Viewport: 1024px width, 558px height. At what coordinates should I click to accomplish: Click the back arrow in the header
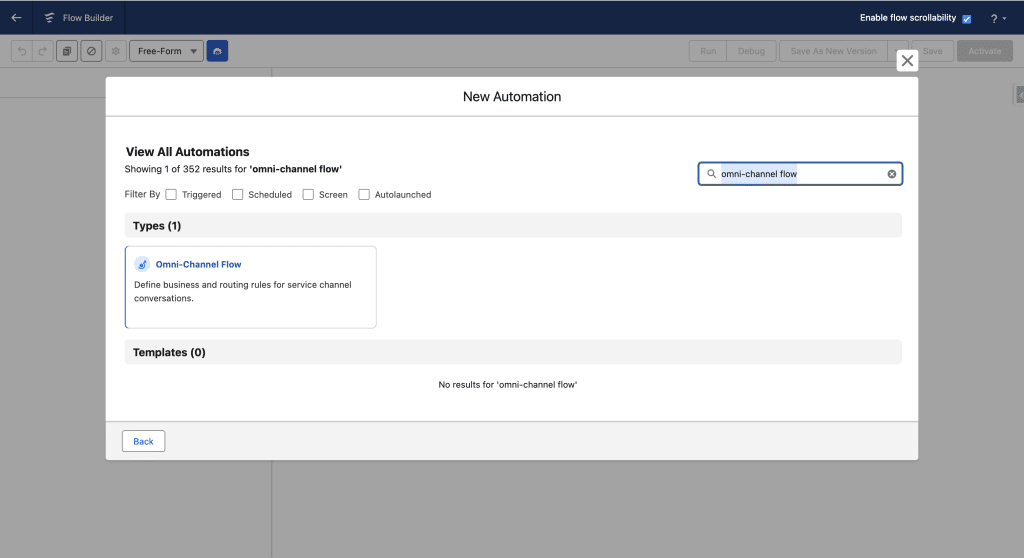[x=16, y=17]
